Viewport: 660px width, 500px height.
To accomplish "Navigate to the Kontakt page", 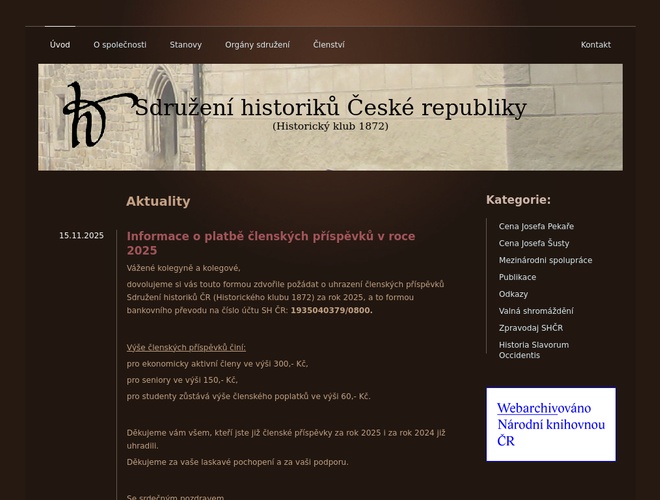I will pyautogui.click(x=595, y=45).
